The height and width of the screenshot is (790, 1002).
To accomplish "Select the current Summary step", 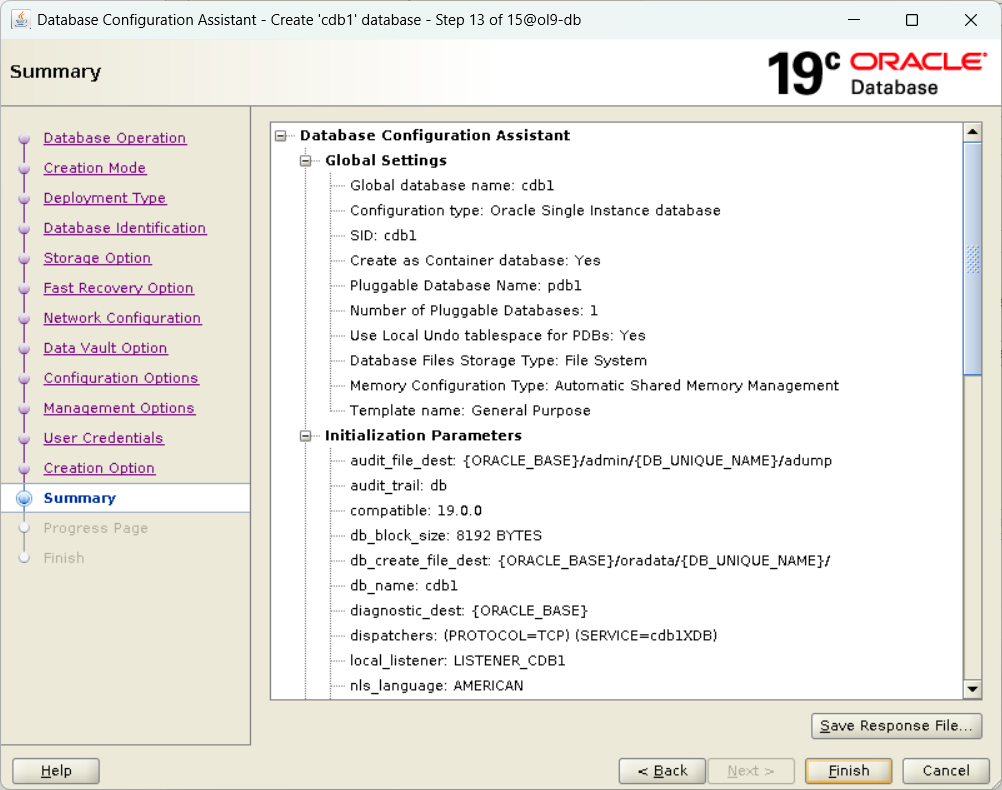I will point(80,498).
